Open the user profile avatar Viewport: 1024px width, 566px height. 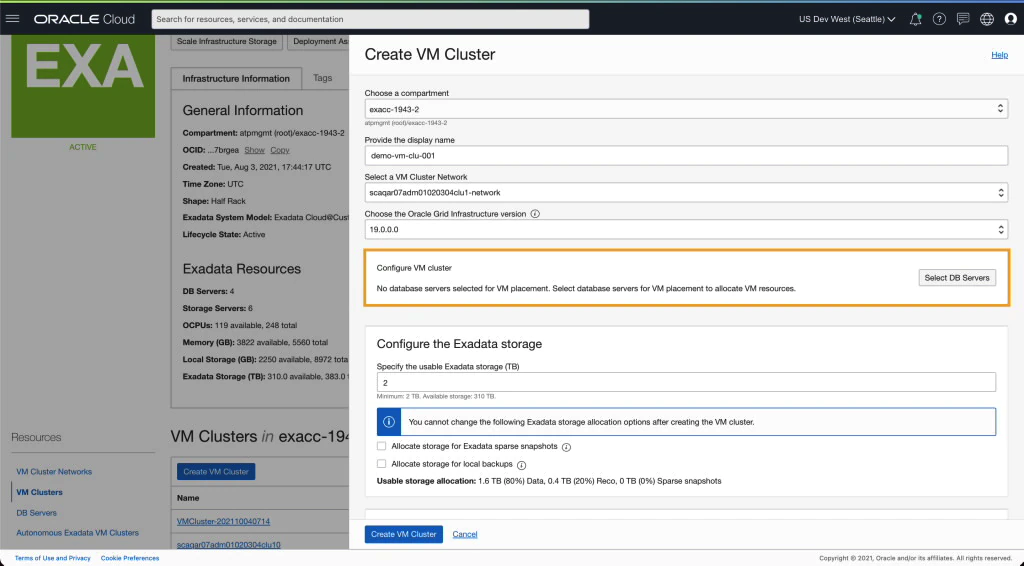1010,19
